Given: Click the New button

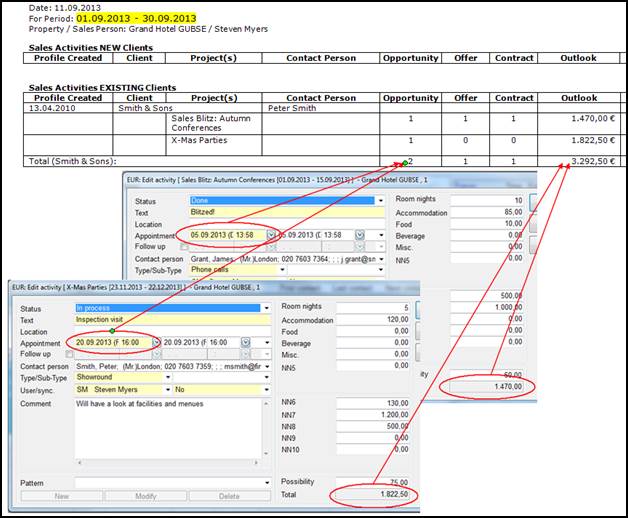Looking at the screenshot, I should (x=60, y=496).
